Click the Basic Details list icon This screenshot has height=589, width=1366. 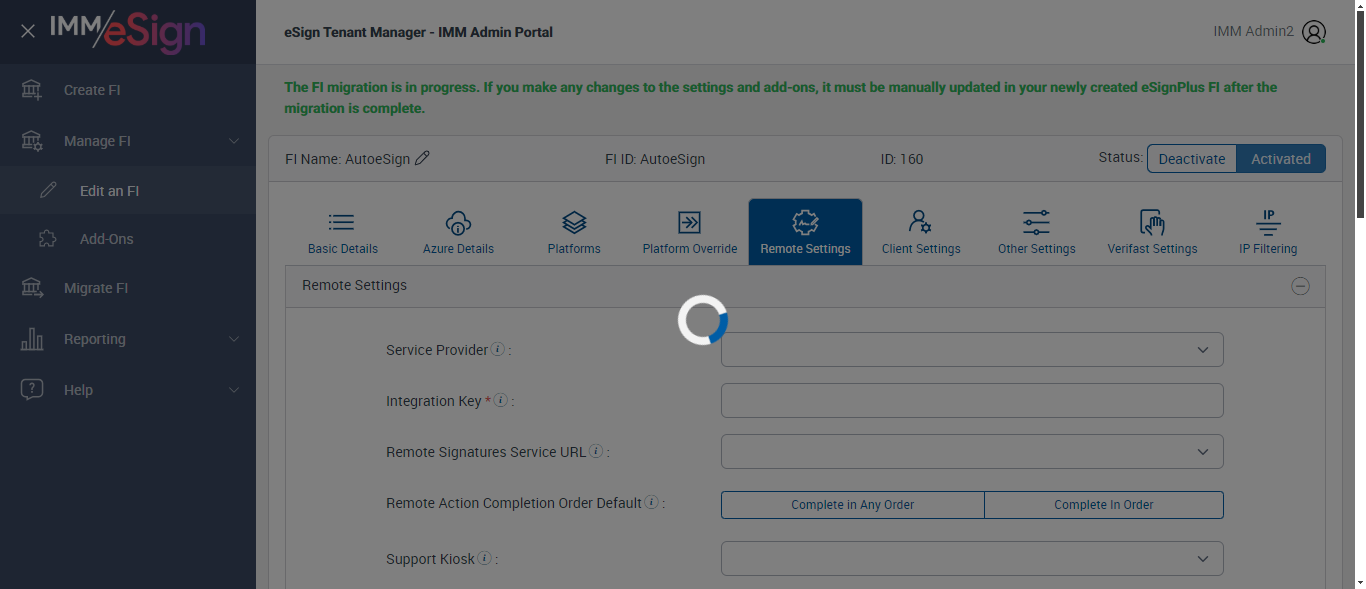click(x=342, y=222)
